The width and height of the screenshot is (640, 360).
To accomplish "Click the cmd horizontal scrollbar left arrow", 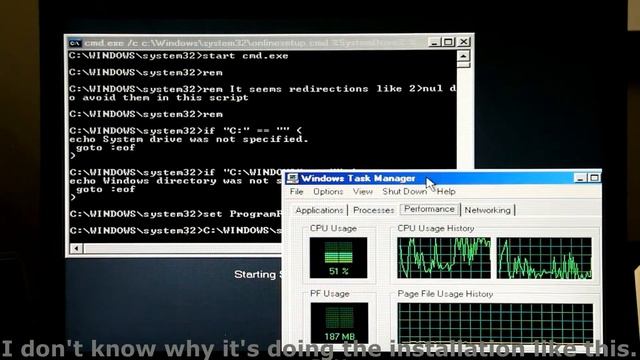I will pyautogui.click(x=76, y=248).
